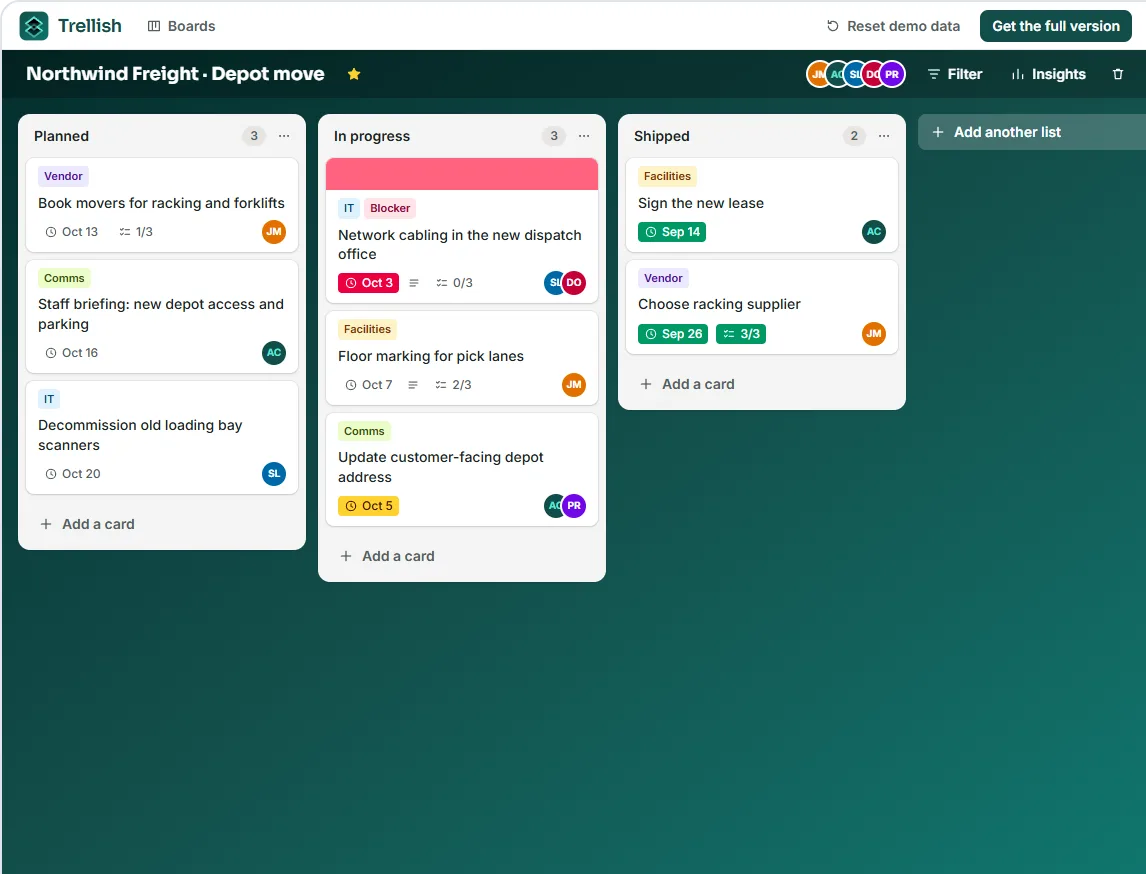Image resolution: width=1146 pixels, height=874 pixels.
Task: Click JM avatar on Choose racking card
Action: [874, 334]
